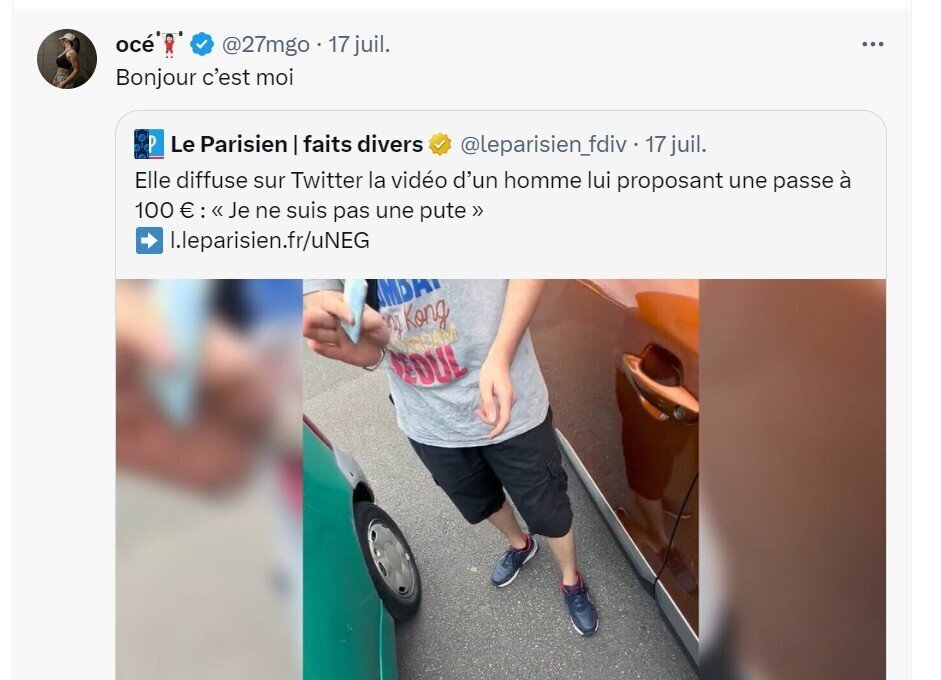
Task: Click the blue verified badge beside océ
Action: 202,44
